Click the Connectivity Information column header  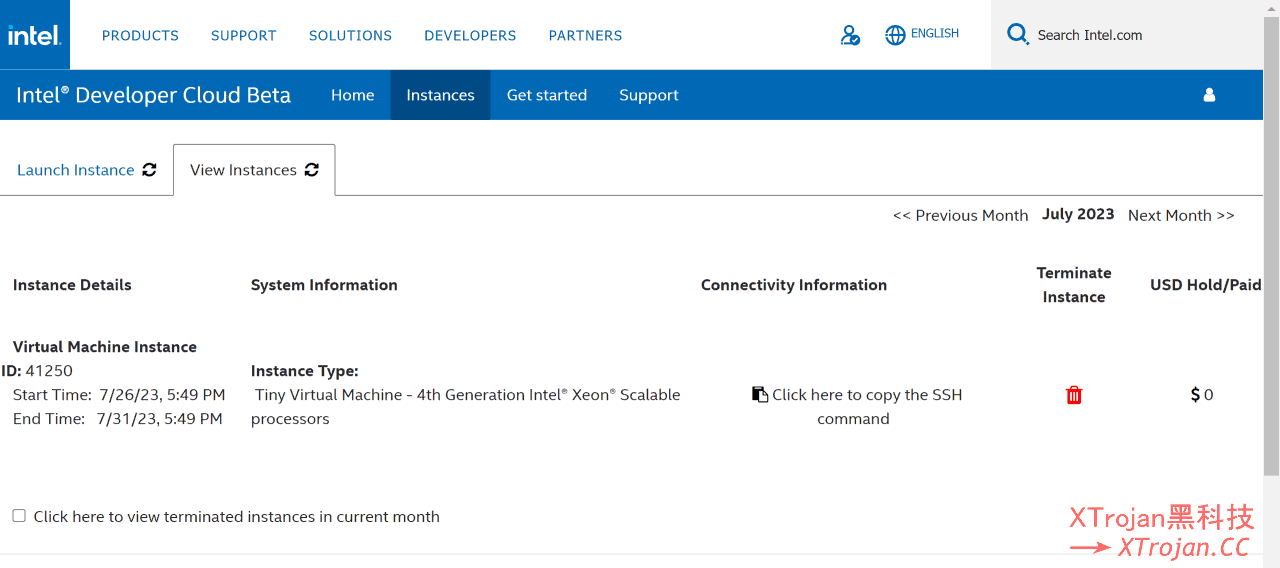[x=794, y=285]
